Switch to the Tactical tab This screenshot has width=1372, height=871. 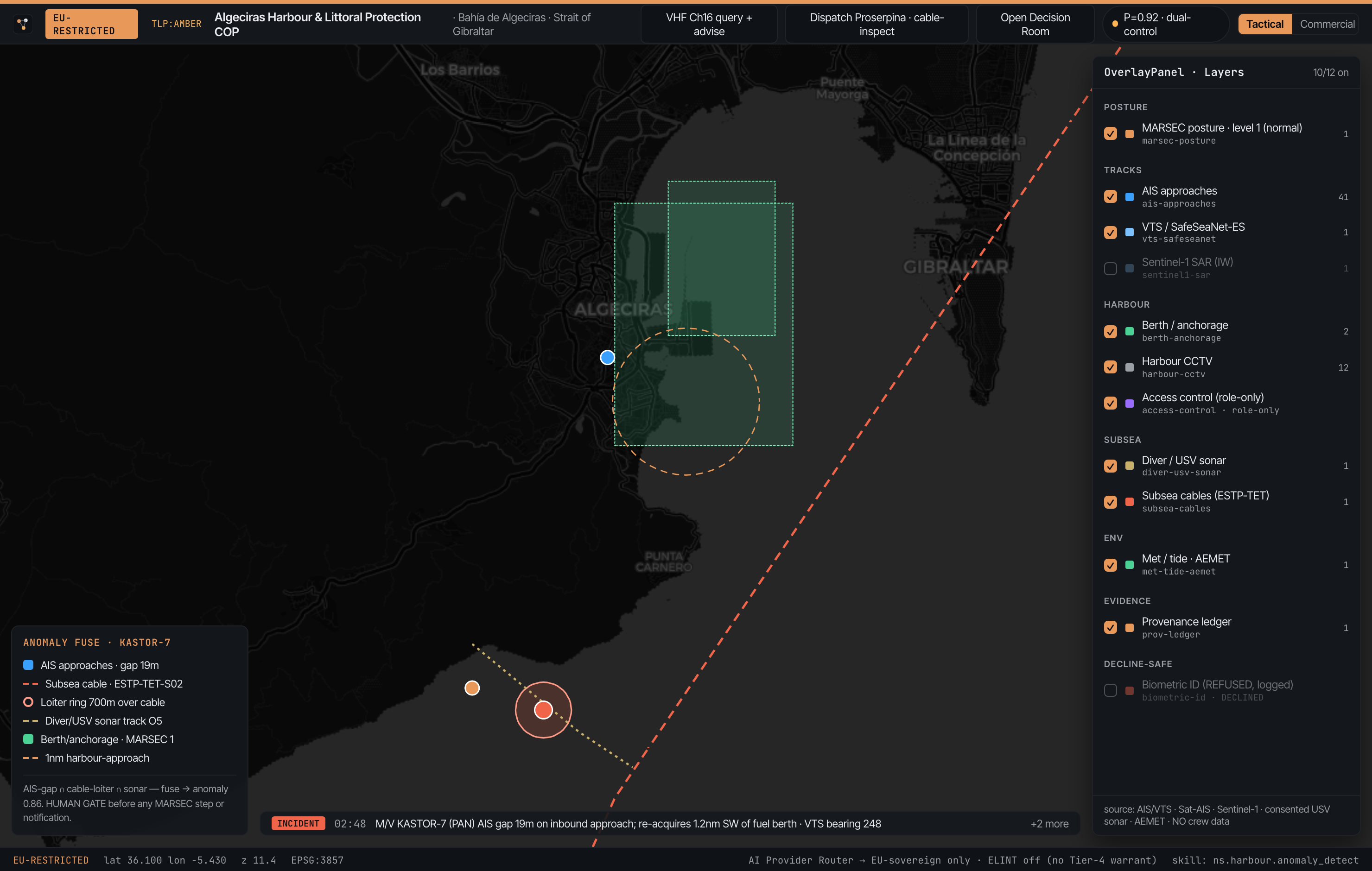pos(1265,24)
